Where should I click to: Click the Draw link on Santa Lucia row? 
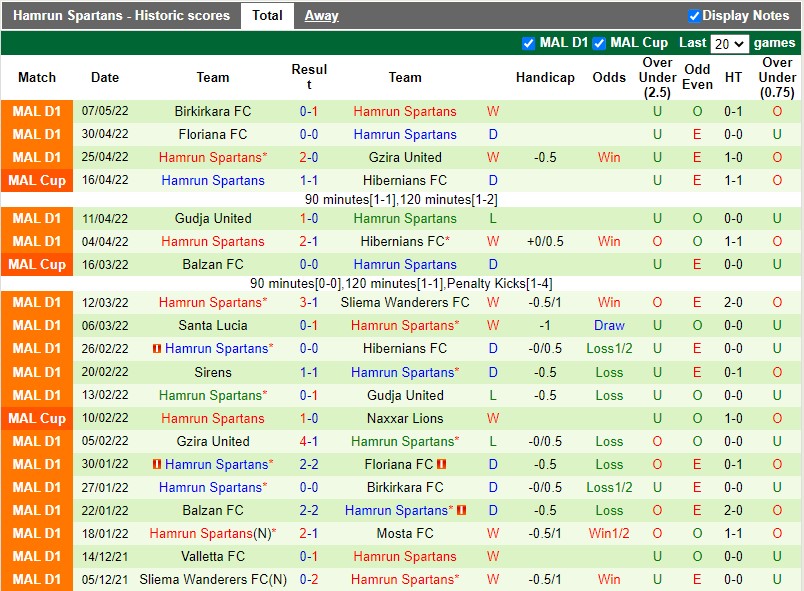point(609,325)
